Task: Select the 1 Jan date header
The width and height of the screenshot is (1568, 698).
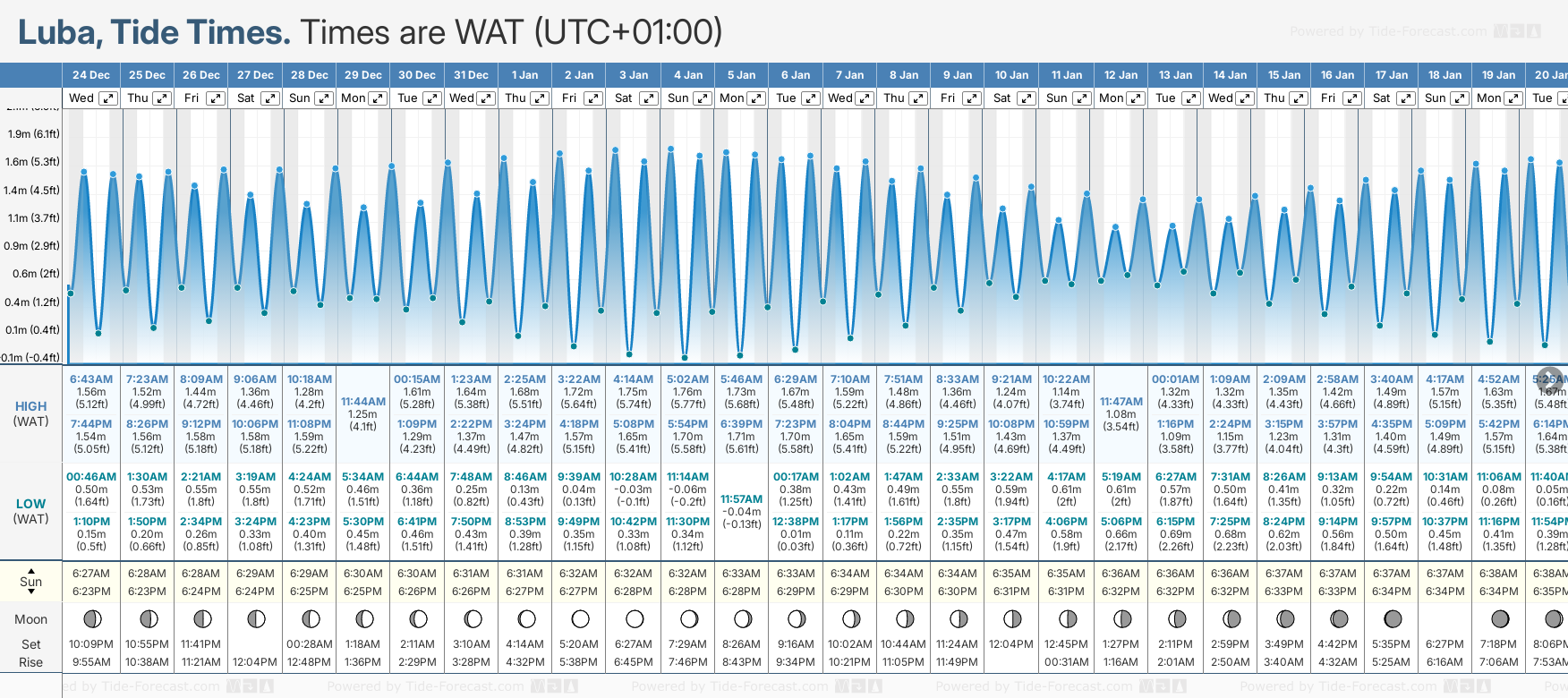Action: pyautogui.click(x=524, y=75)
